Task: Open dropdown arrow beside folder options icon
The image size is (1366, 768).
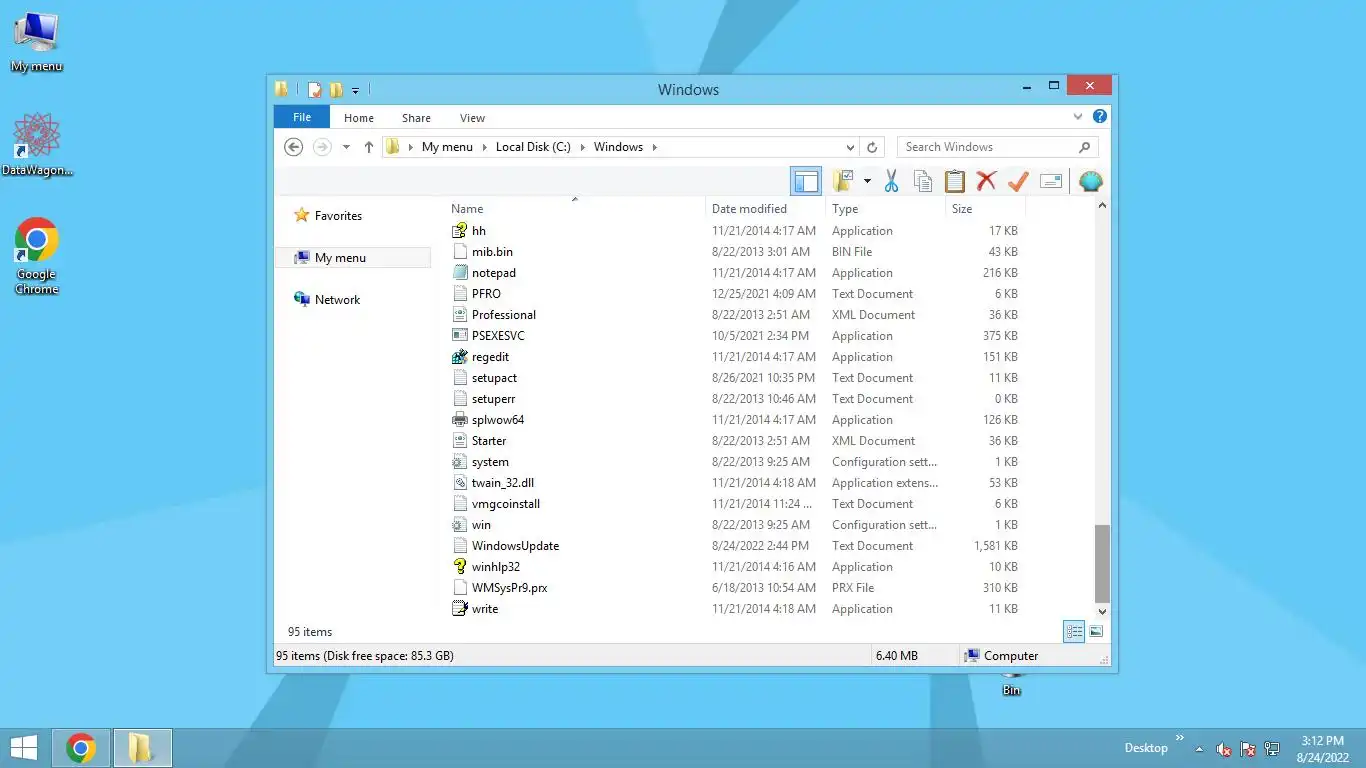Action: click(x=867, y=181)
